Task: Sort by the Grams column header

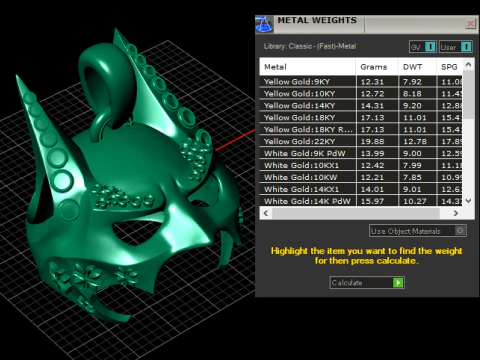Action: 377,67
